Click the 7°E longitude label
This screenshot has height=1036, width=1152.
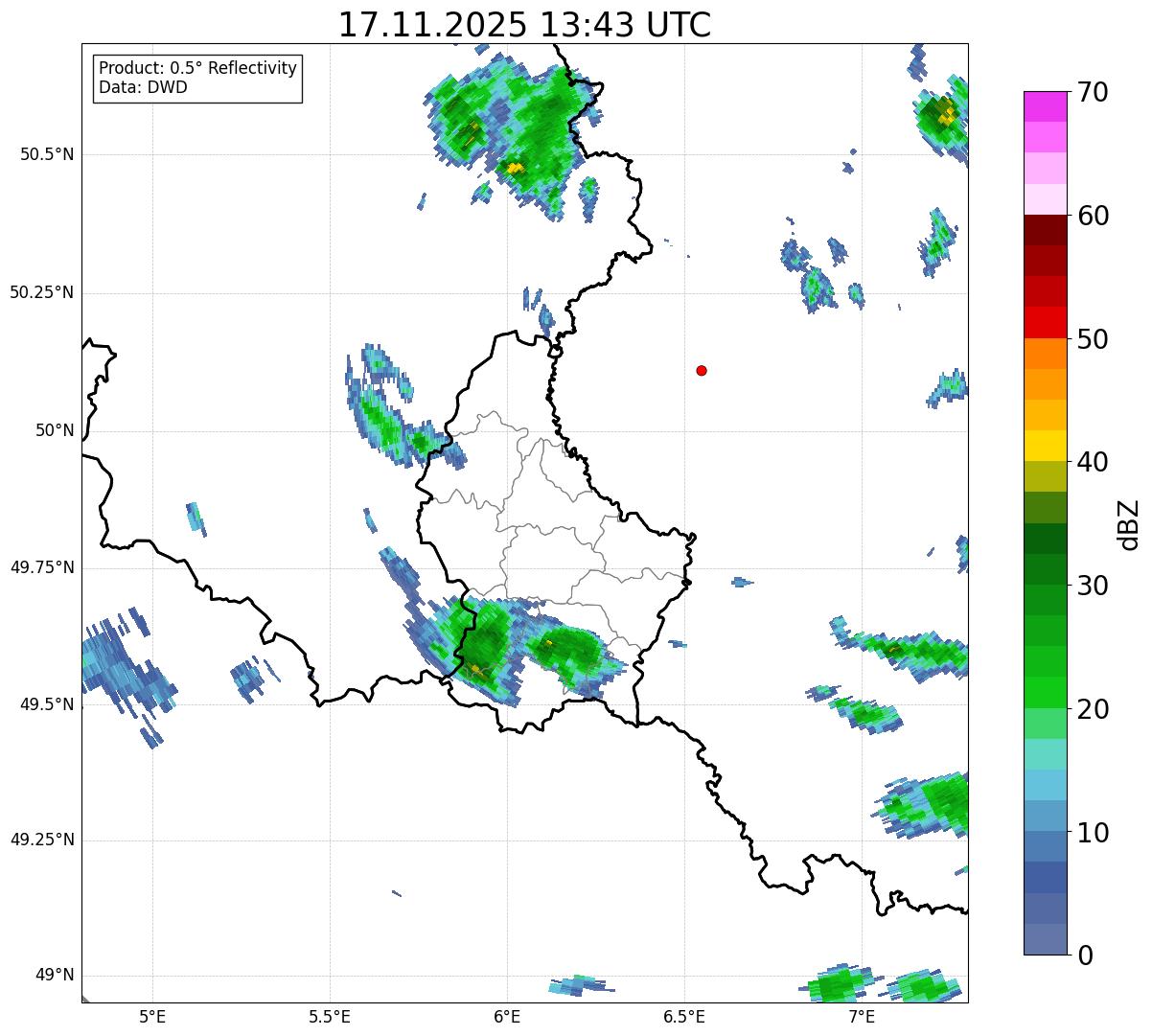(862, 1016)
